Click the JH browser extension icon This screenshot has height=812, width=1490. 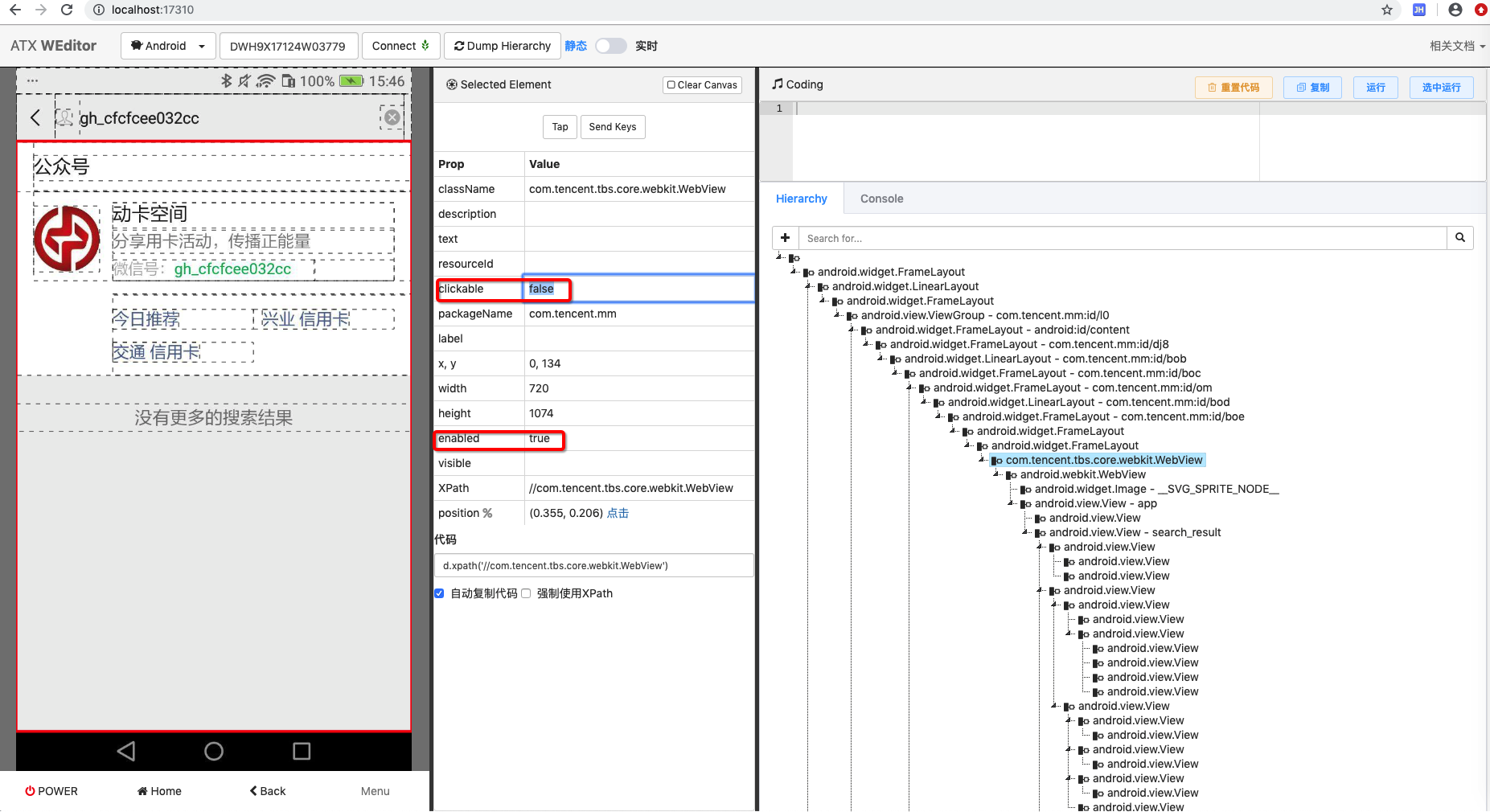[1419, 10]
